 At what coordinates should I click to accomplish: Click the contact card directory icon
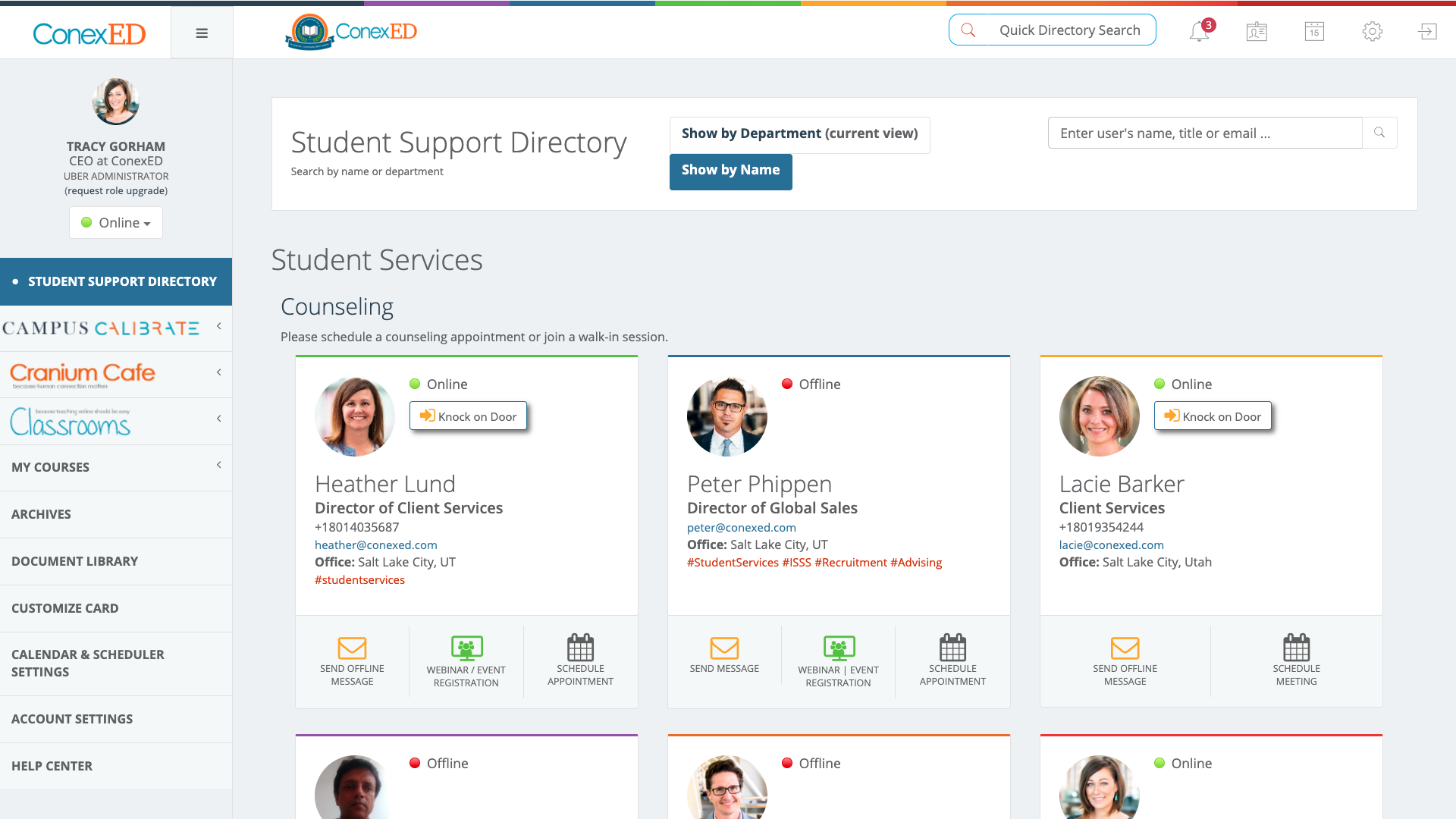[x=1257, y=32]
